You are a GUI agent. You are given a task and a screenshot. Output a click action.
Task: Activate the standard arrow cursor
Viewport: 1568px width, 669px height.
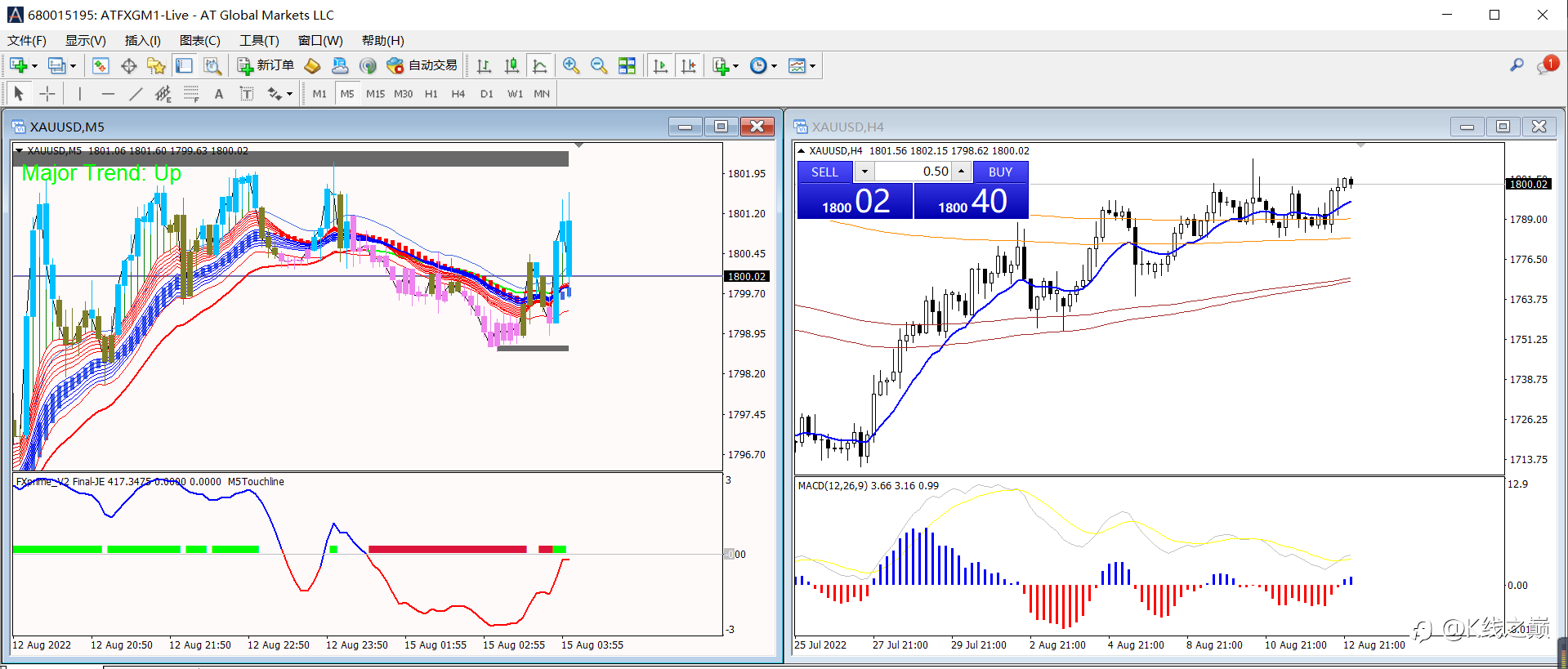click(20, 94)
